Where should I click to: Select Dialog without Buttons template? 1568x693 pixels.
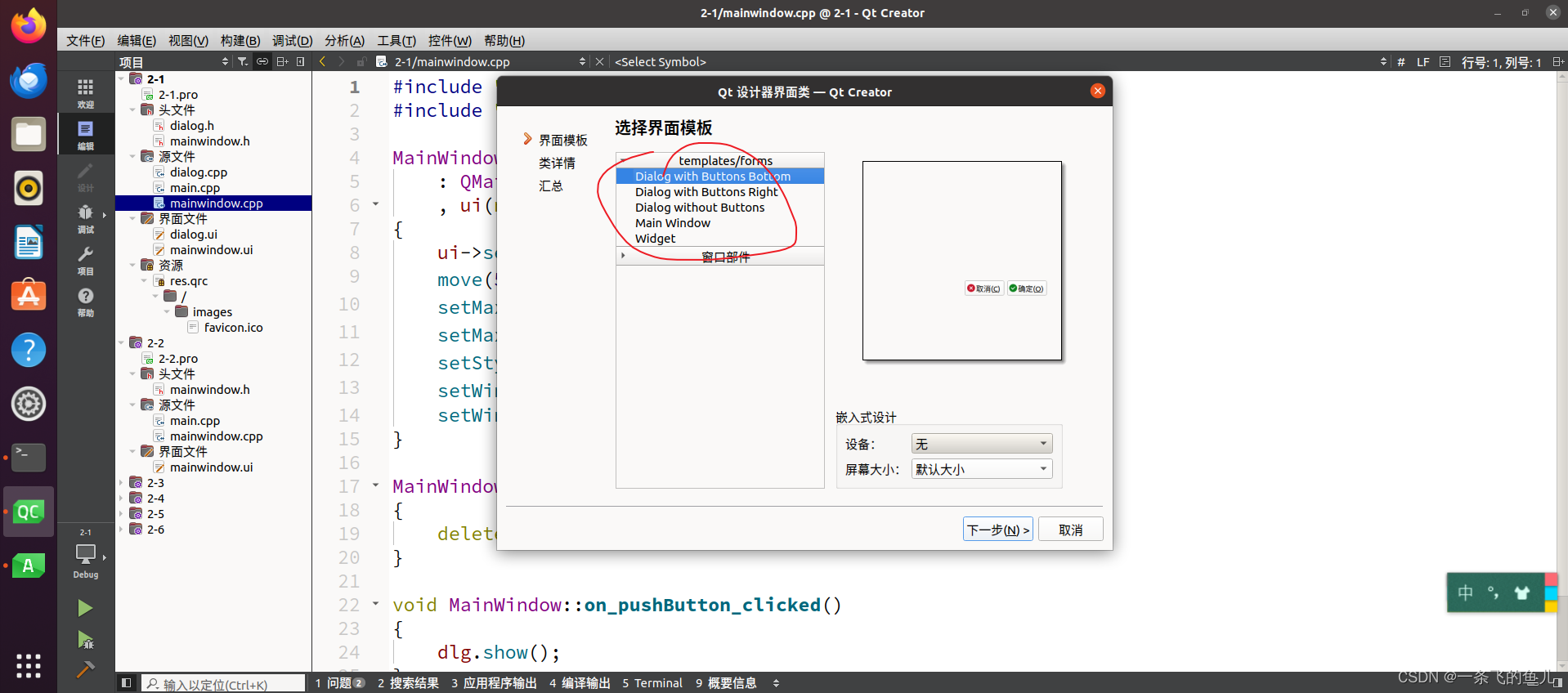(x=700, y=208)
